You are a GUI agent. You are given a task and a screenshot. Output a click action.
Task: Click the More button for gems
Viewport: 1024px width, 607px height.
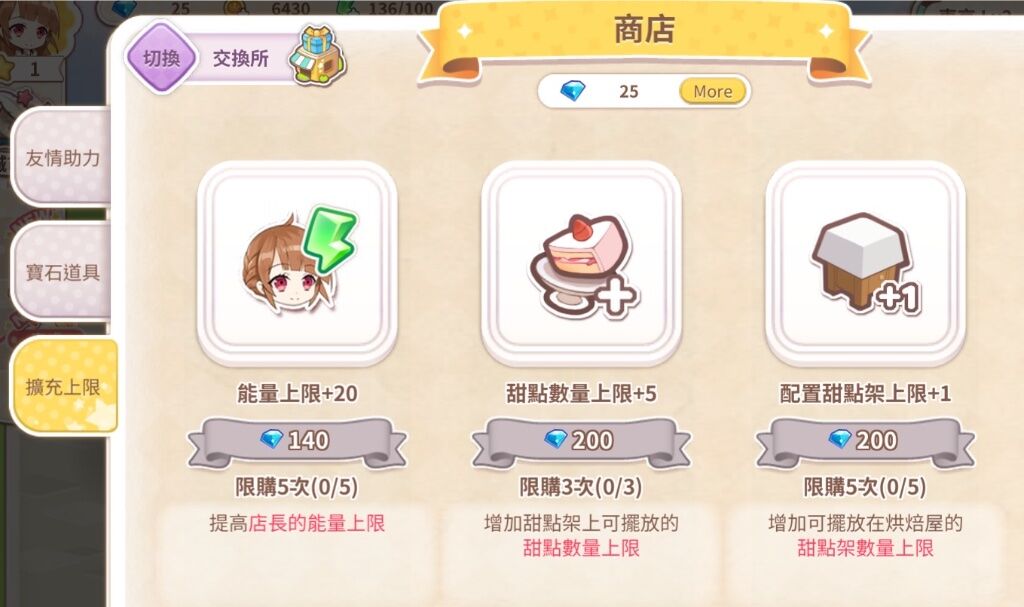pyautogui.click(x=712, y=91)
